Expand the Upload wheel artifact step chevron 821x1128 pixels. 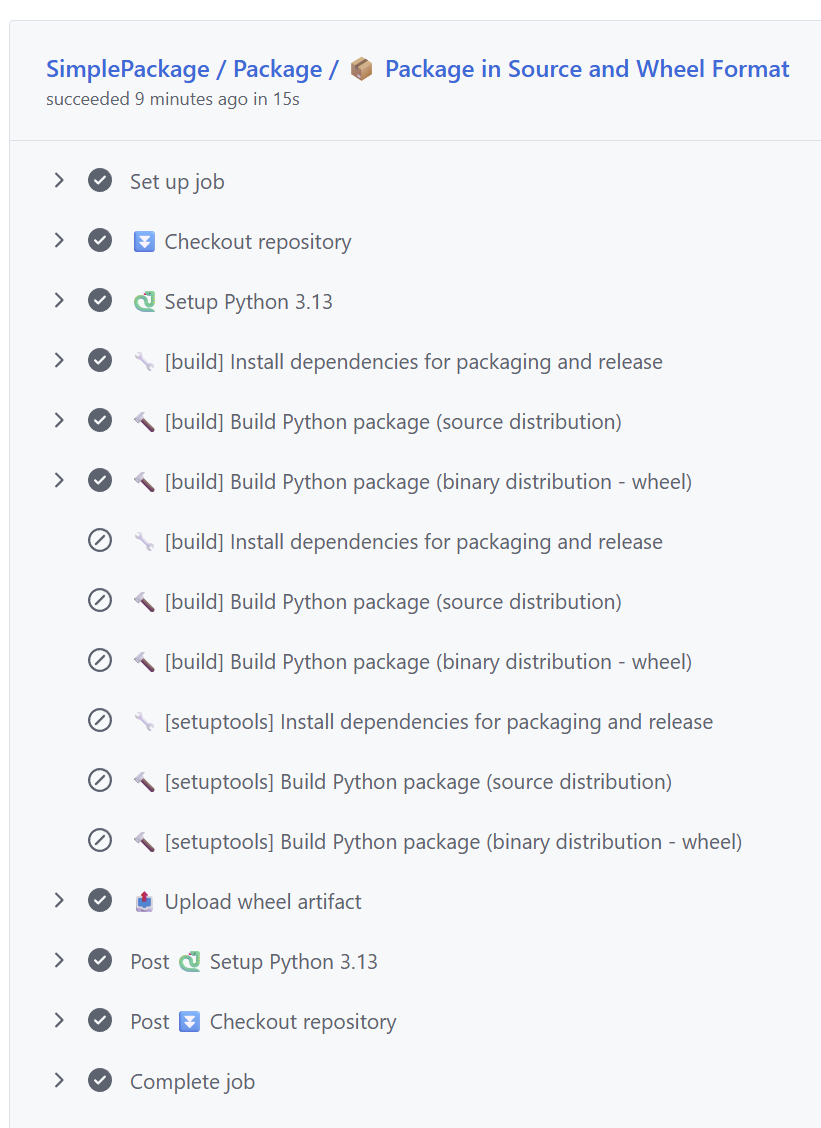(59, 901)
